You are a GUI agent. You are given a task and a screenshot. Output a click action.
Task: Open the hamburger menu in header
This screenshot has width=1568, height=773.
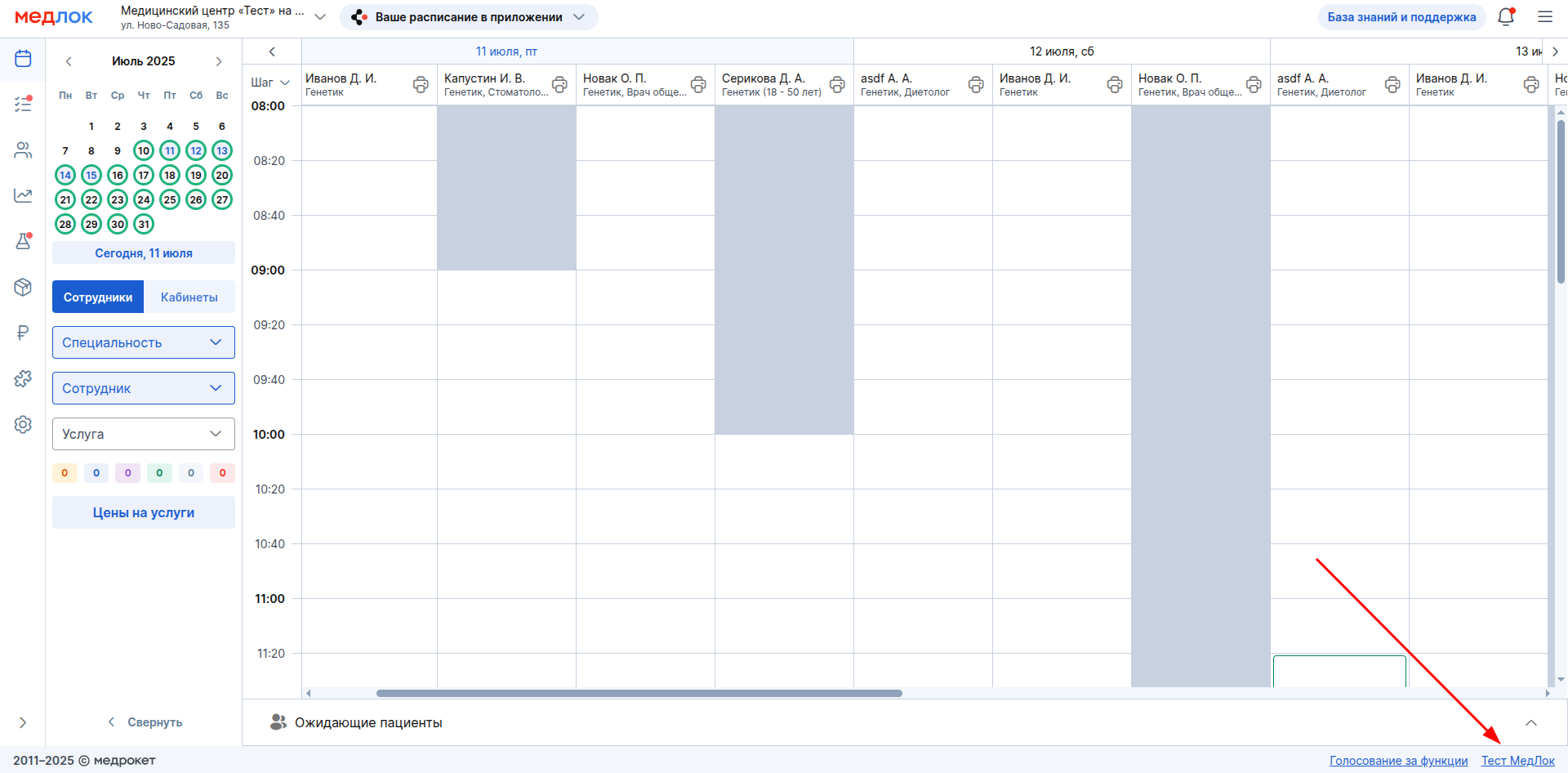tap(1545, 16)
